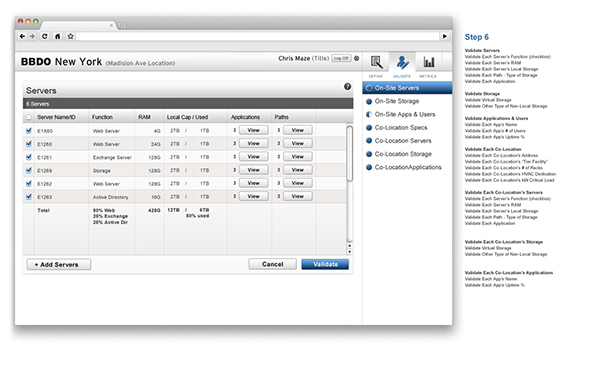Click the browser forward arrow
This screenshot has width=600, height=388.
[x=32, y=36]
